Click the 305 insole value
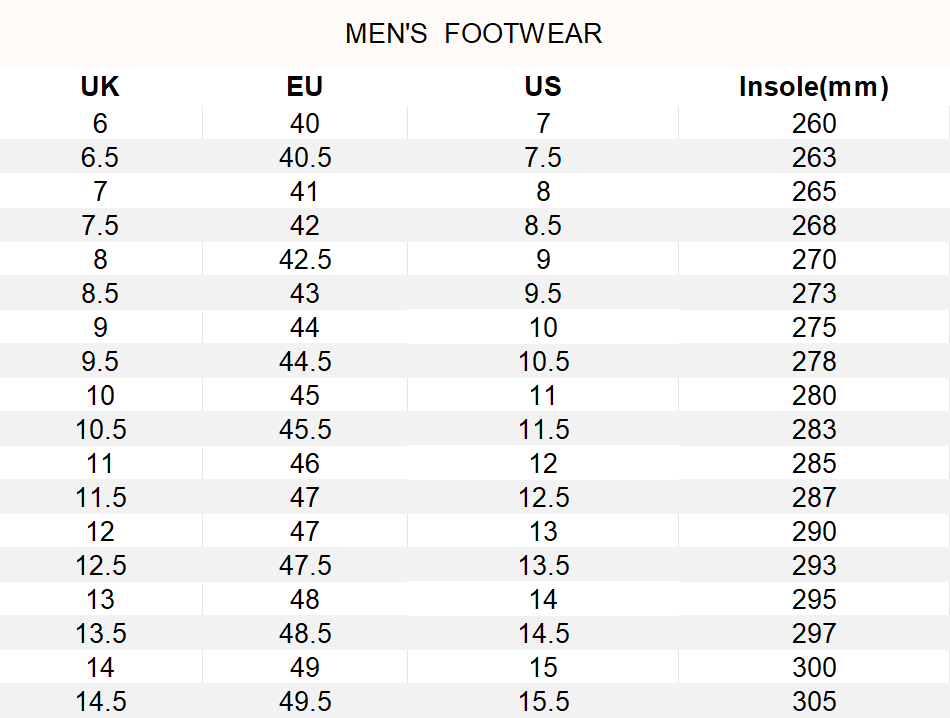 [813, 702]
